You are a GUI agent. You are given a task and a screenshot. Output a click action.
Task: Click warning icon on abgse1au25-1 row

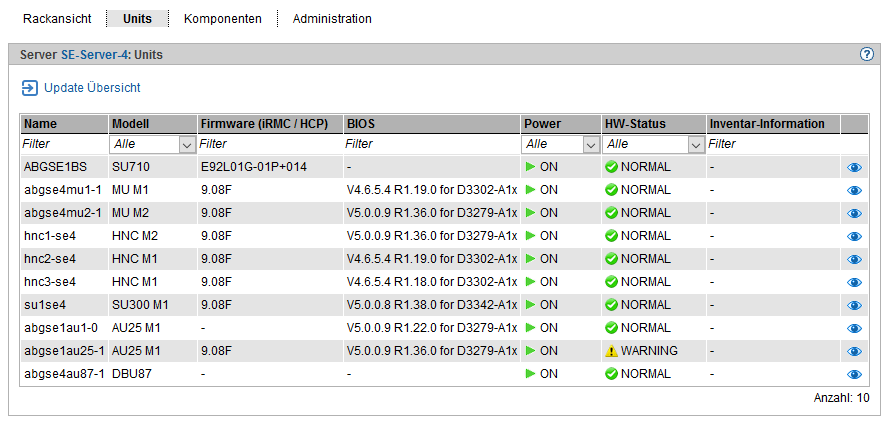pyautogui.click(x=611, y=351)
